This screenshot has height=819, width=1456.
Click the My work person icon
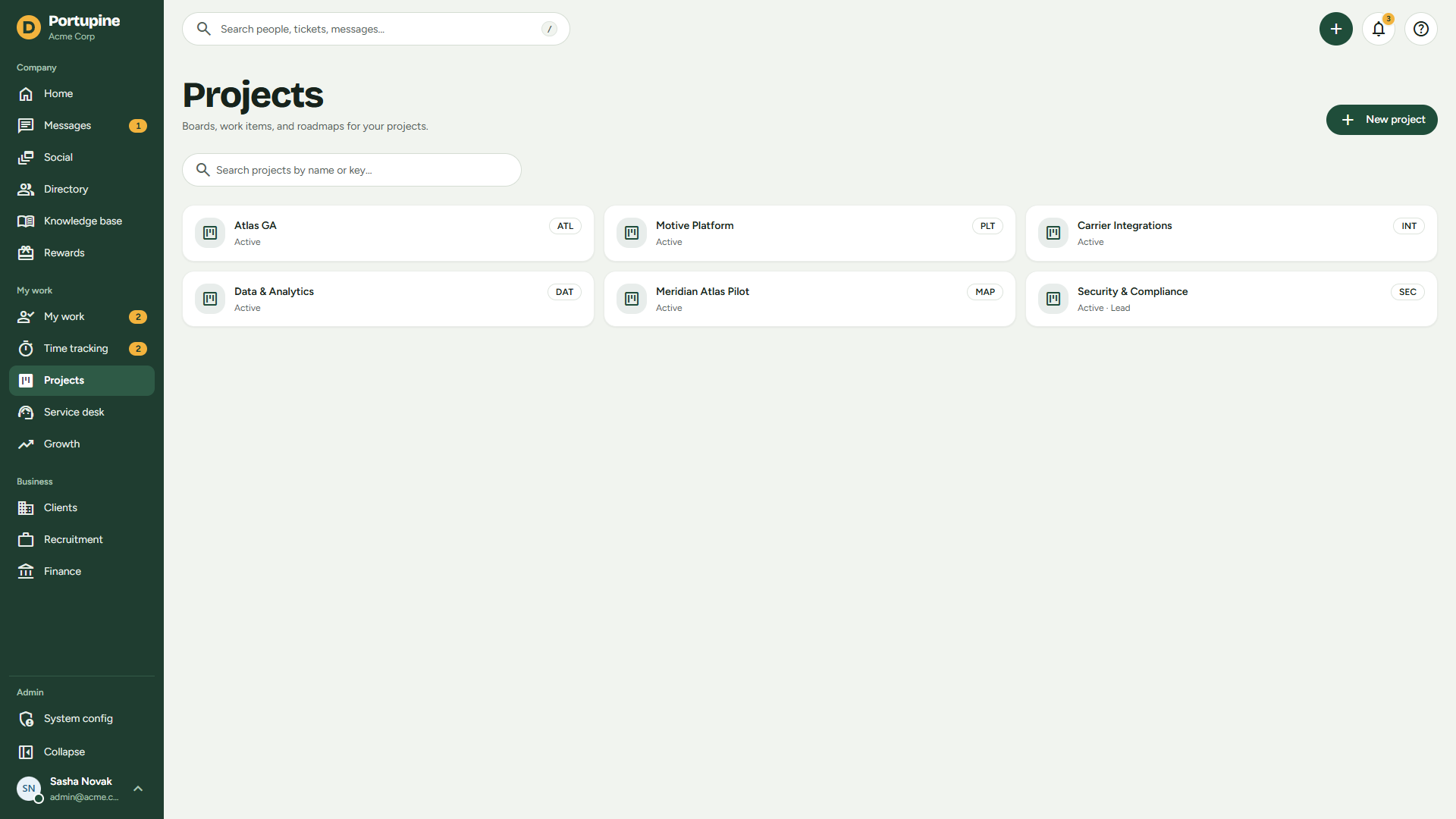coord(26,317)
